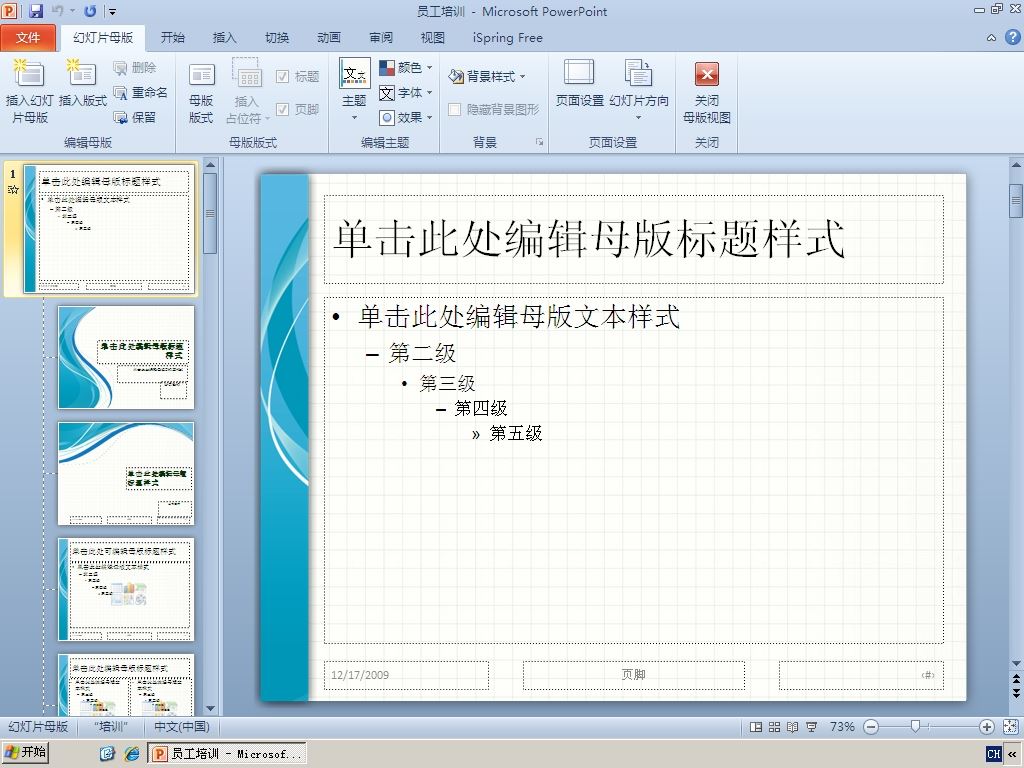Select slide master thumbnail number 1
This screenshot has width=1024, height=768.
click(x=109, y=229)
